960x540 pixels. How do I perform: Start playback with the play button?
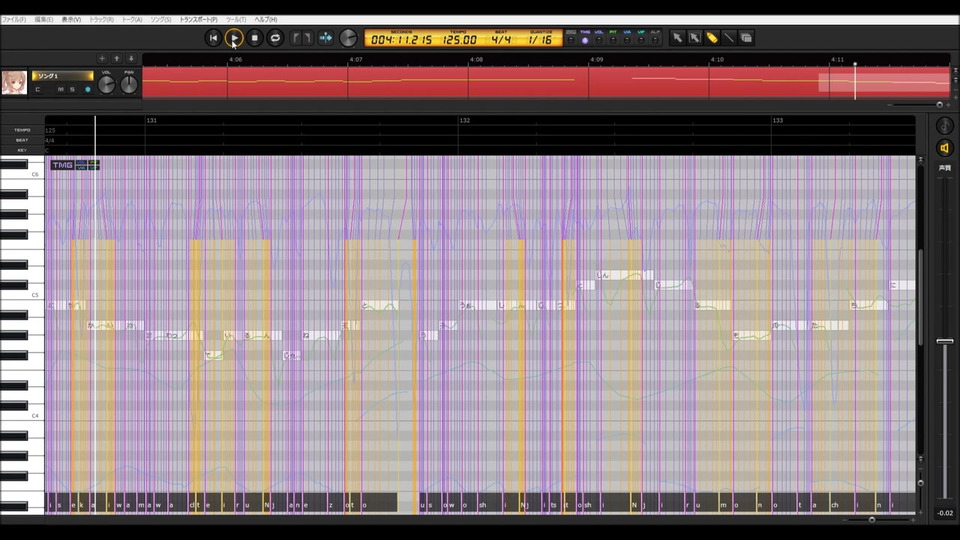(234, 38)
